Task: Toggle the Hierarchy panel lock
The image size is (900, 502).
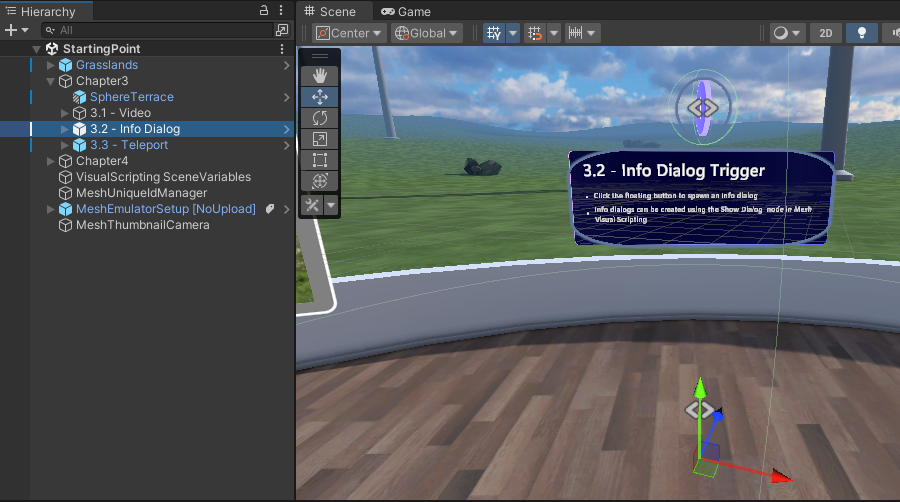Action: [263, 10]
